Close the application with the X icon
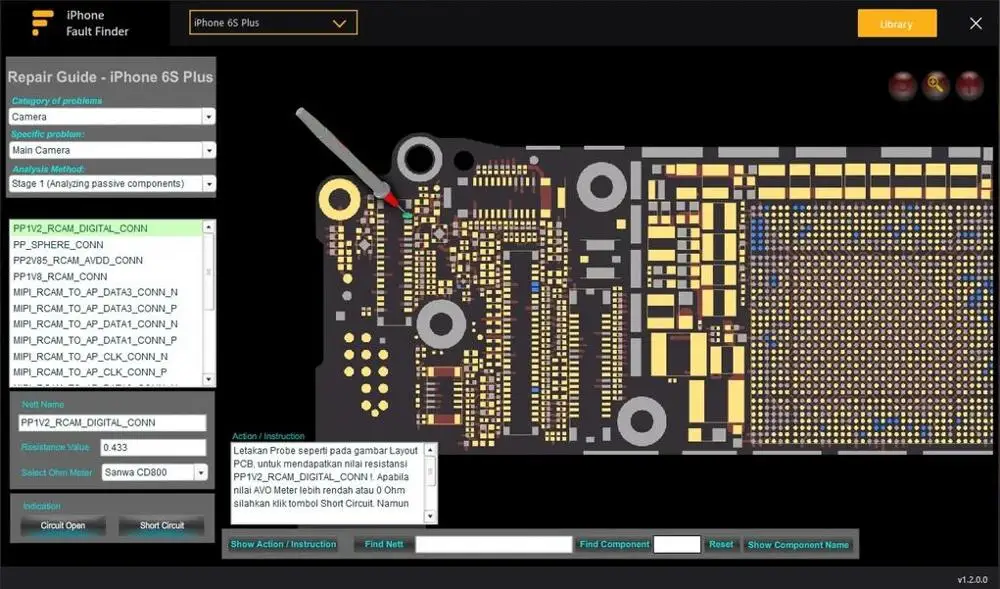 pyautogui.click(x=976, y=24)
